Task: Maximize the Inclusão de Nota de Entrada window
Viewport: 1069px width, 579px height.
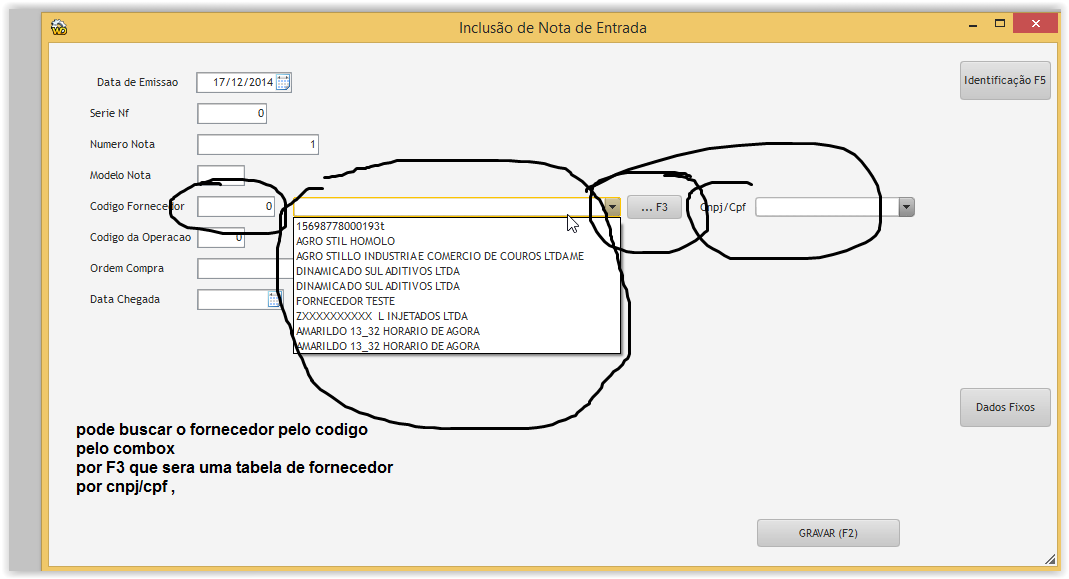Action: (x=999, y=24)
